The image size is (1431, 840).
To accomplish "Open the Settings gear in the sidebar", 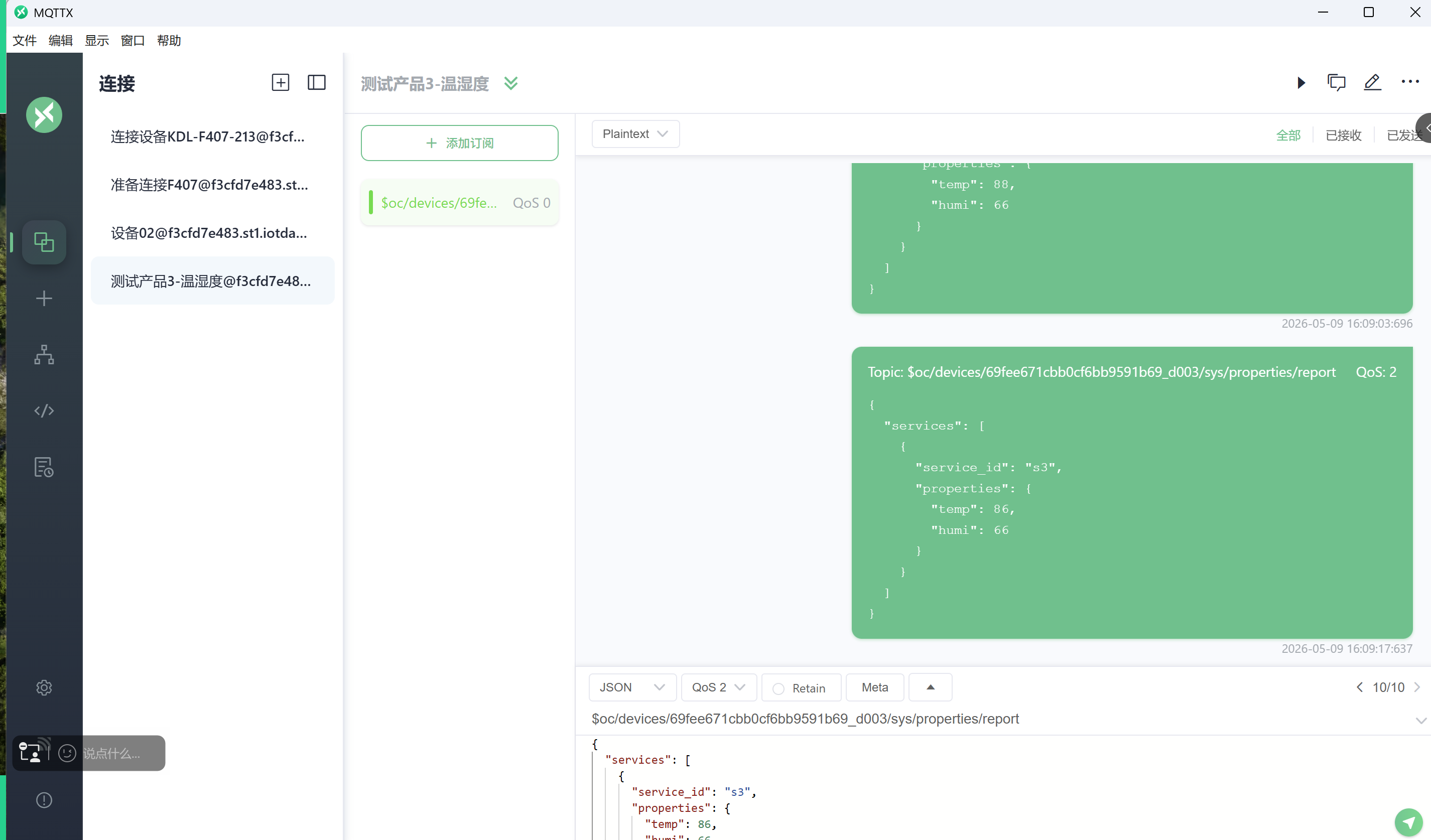I will tap(44, 688).
